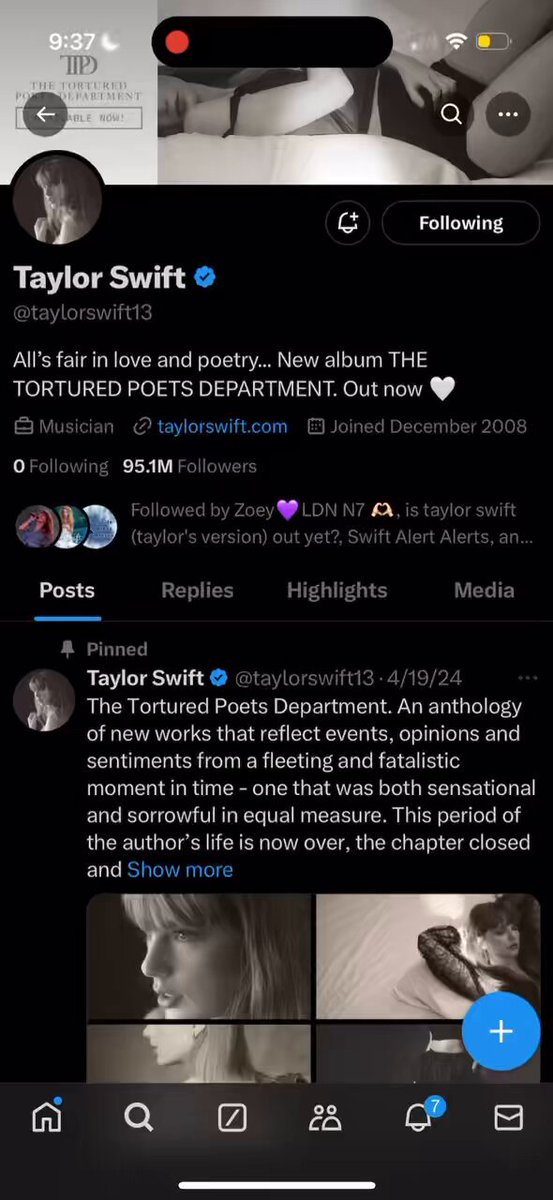Compose new post with plus button
Image resolution: width=553 pixels, height=1200 pixels.
[x=501, y=1031]
